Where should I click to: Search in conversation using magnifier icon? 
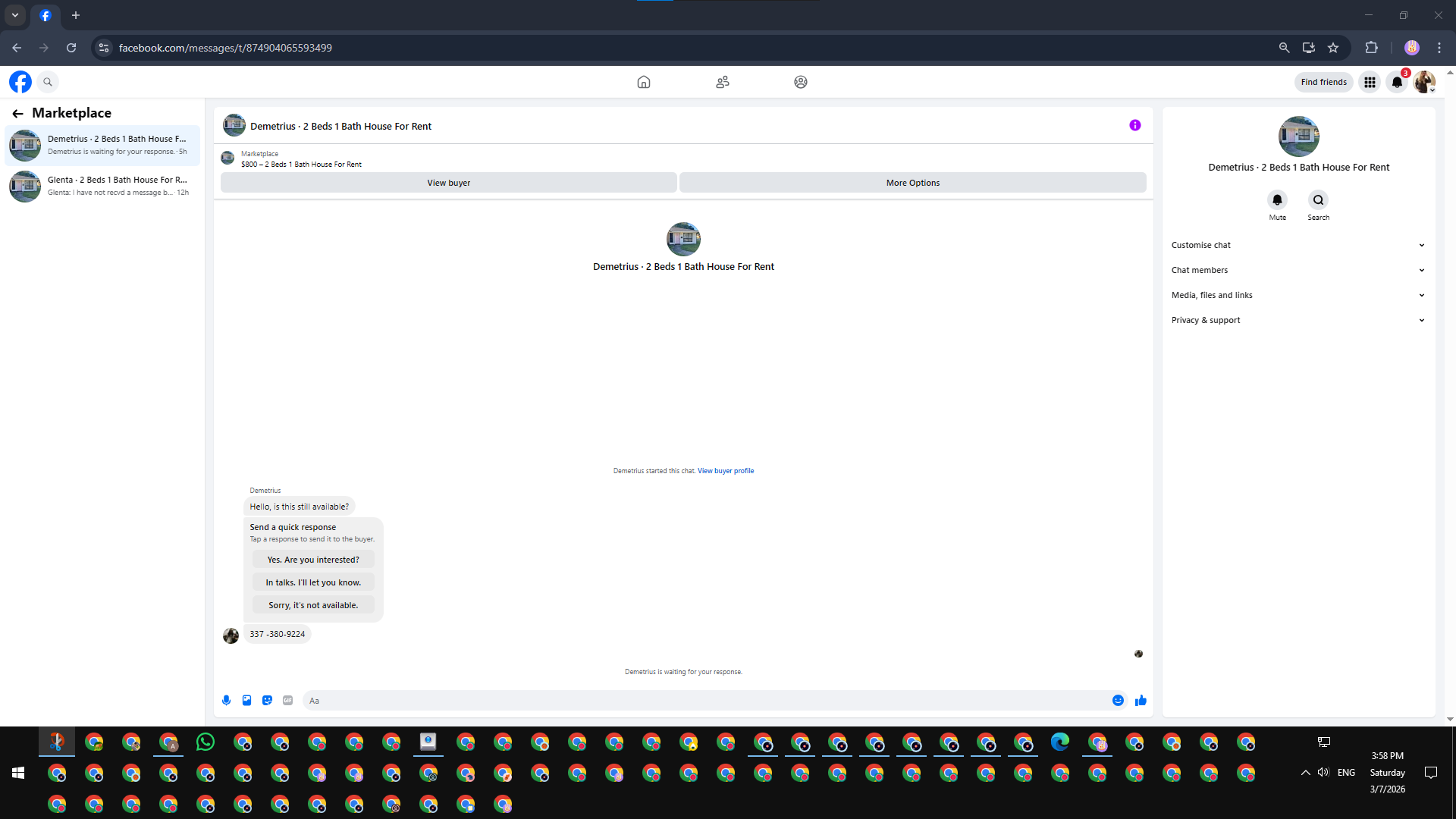1319,200
